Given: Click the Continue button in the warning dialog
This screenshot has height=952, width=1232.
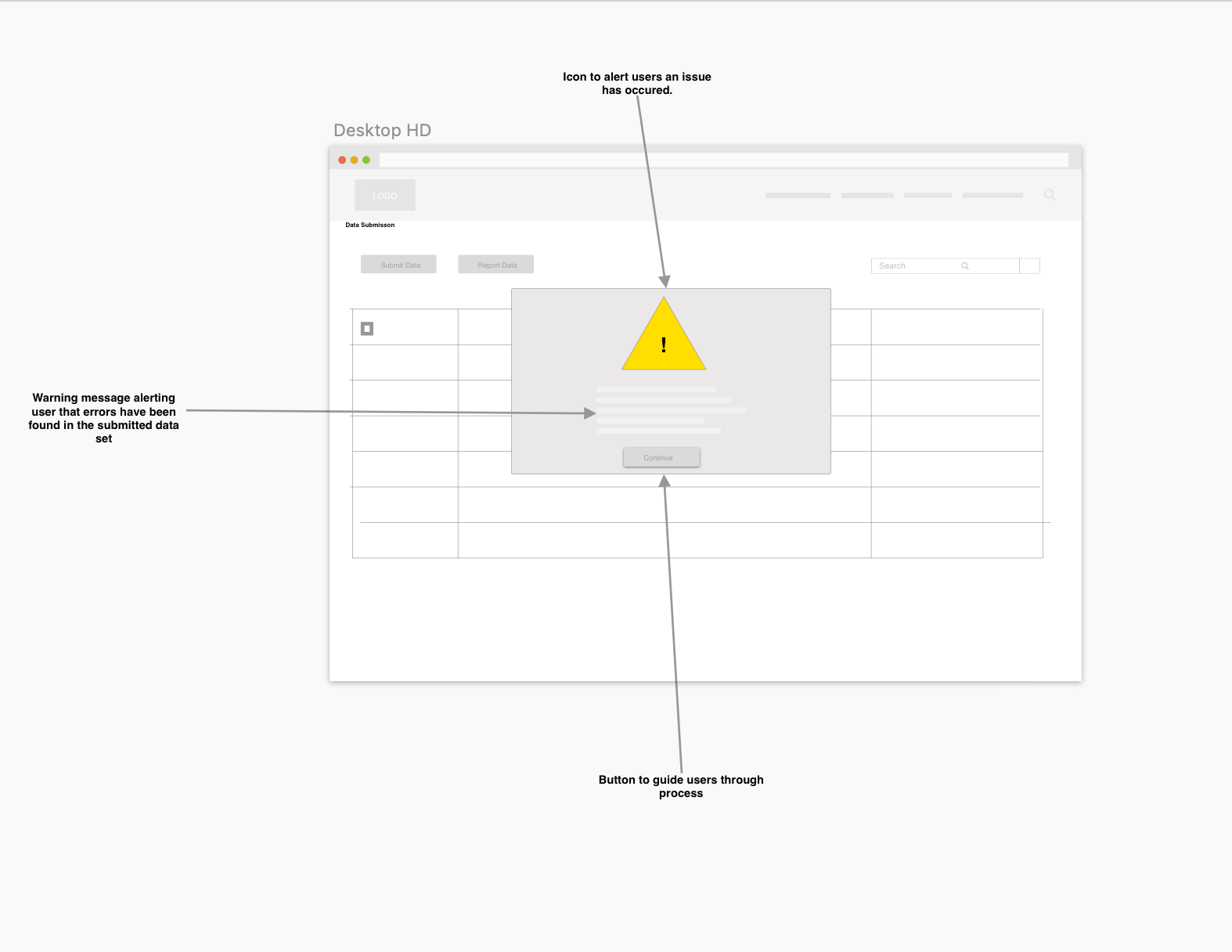Looking at the screenshot, I should click(x=661, y=457).
